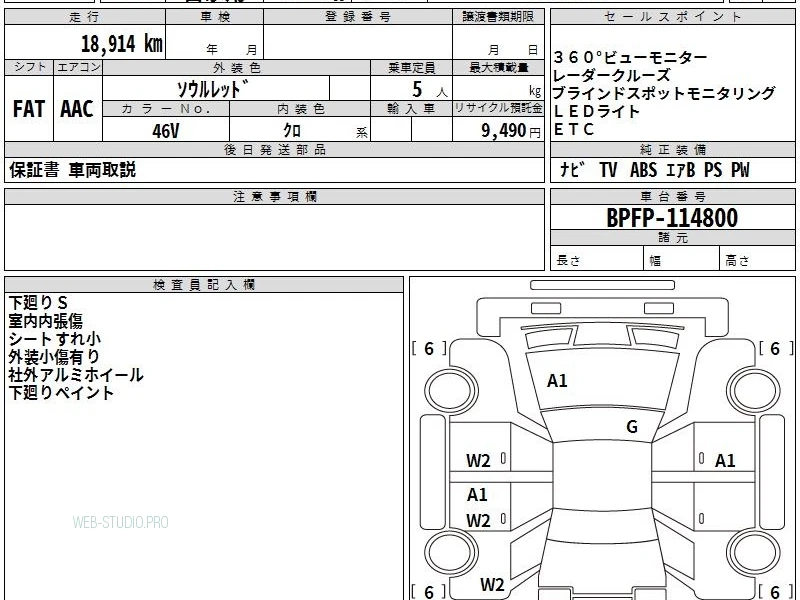Click the A1 mark on the hood
The height and width of the screenshot is (600, 800).
[557, 381]
